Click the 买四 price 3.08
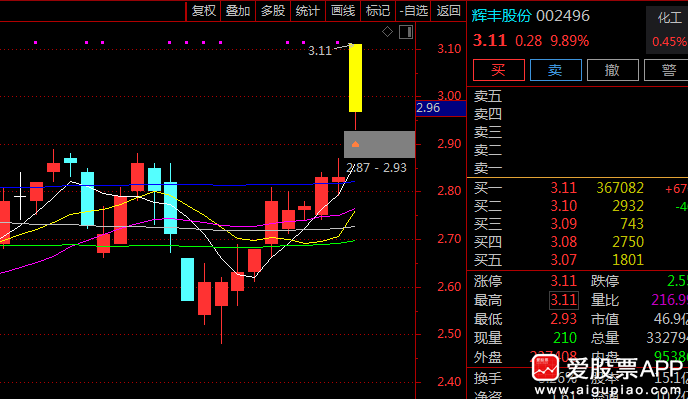688x399 pixels. (x=563, y=242)
